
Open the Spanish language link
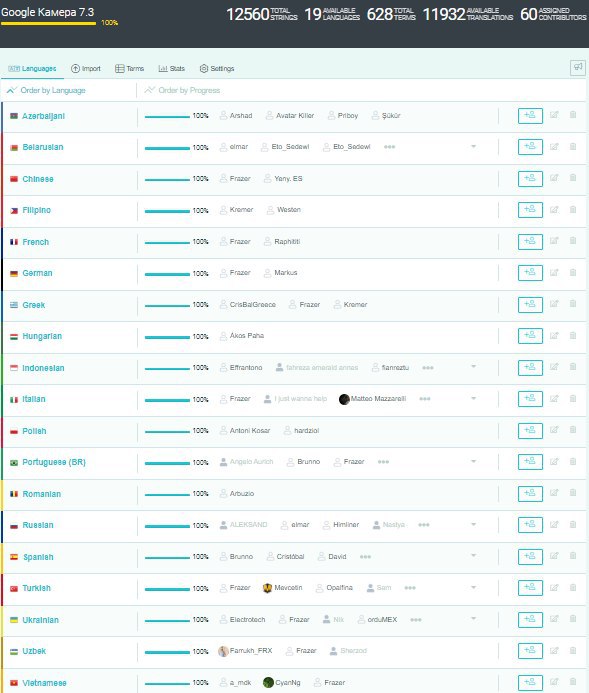(38, 557)
